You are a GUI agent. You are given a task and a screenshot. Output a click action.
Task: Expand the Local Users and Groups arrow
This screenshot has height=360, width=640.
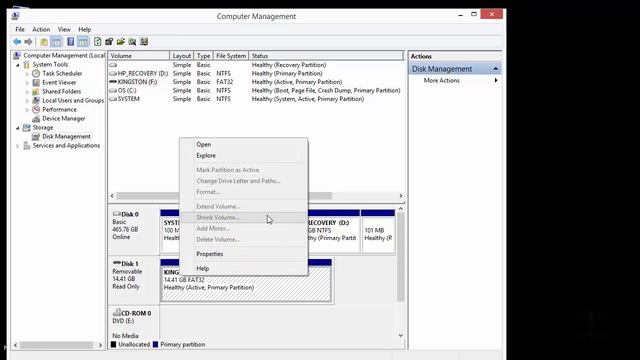pyautogui.click(x=27, y=101)
